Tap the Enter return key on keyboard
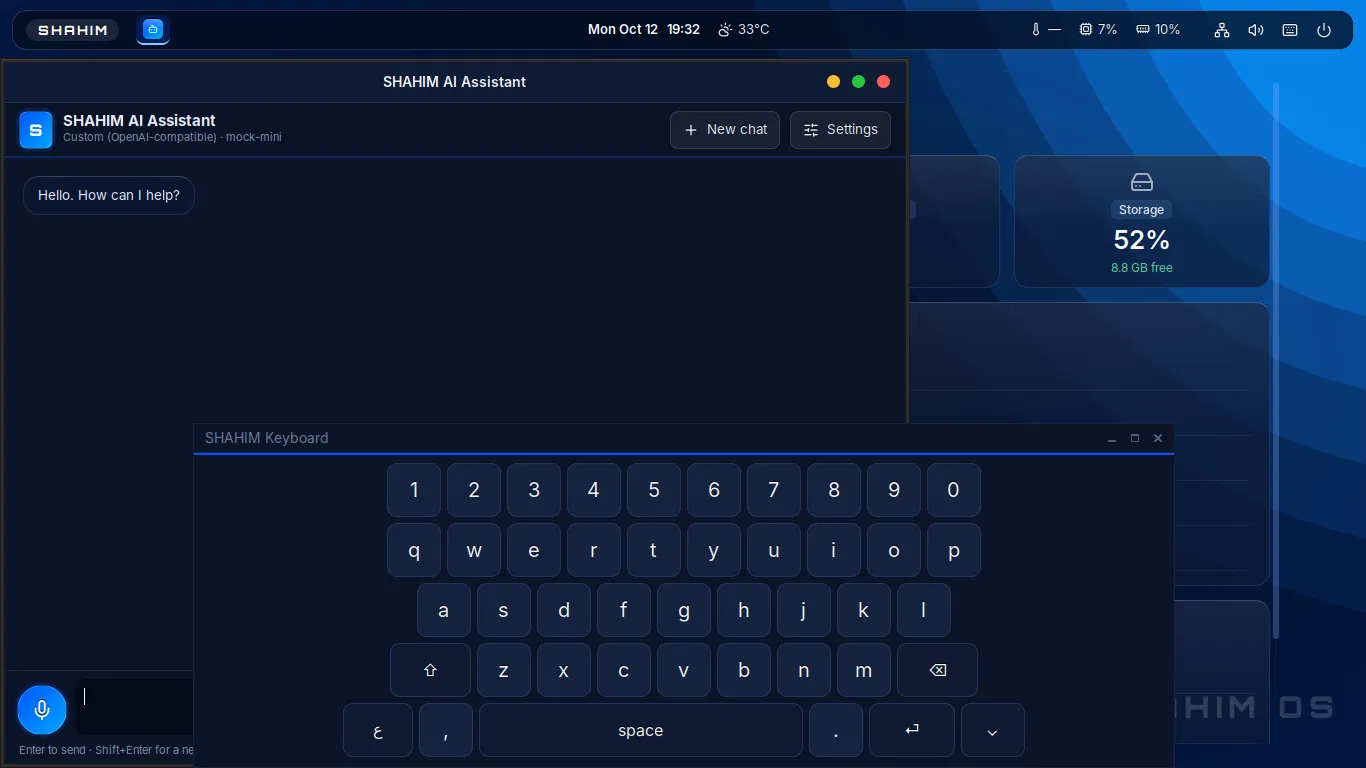 tap(912, 730)
